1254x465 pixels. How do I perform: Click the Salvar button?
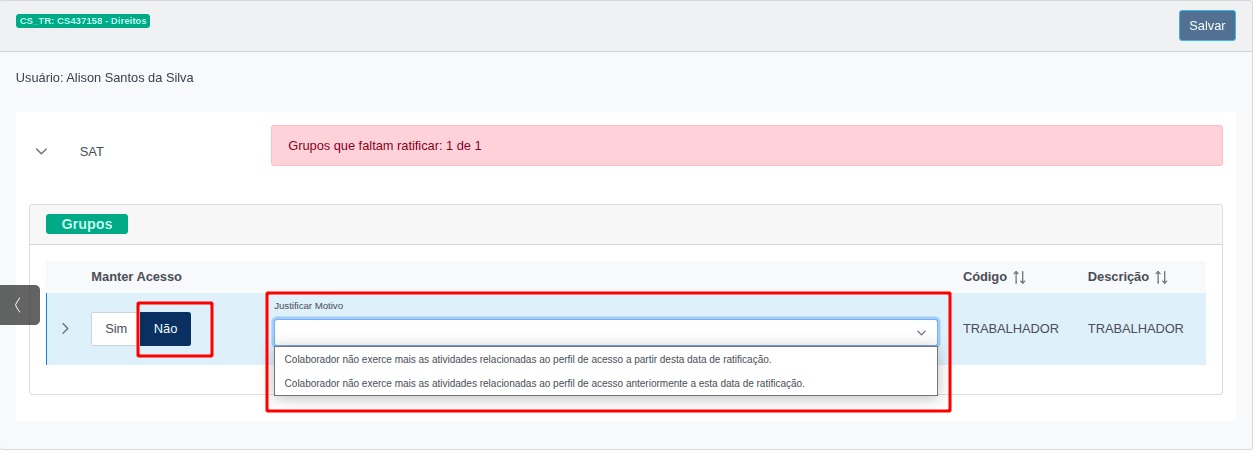pyautogui.click(x=1206, y=26)
